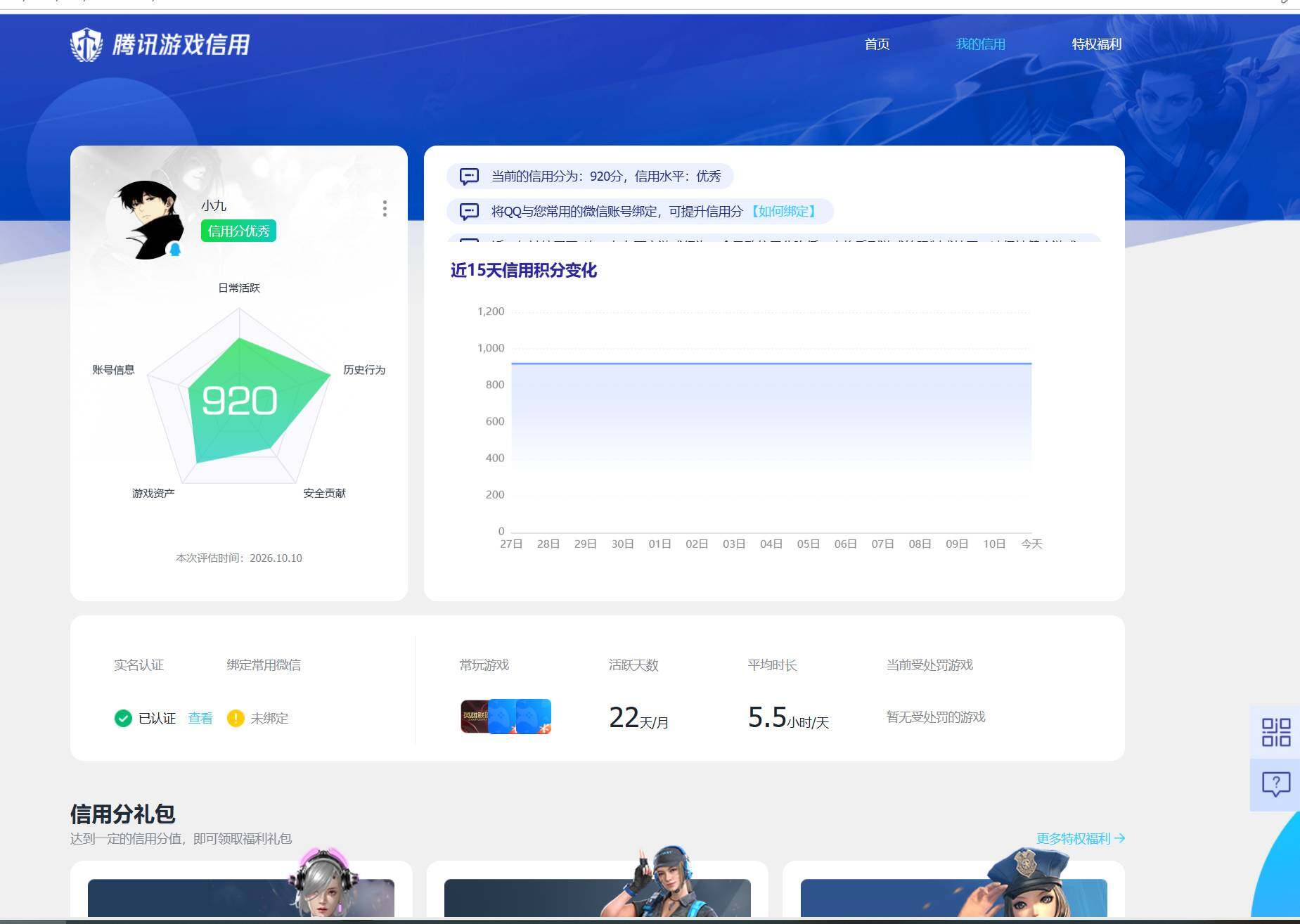
Task: Open the 更多特权福利 link
Action: pos(1081,838)
